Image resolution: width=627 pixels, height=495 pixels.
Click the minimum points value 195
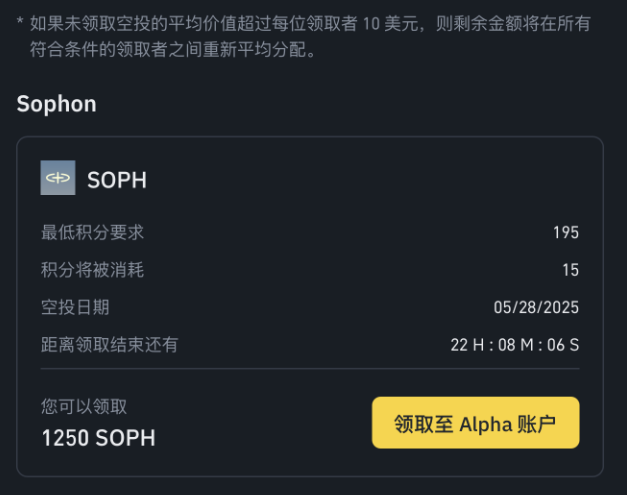tap(566, 233)
